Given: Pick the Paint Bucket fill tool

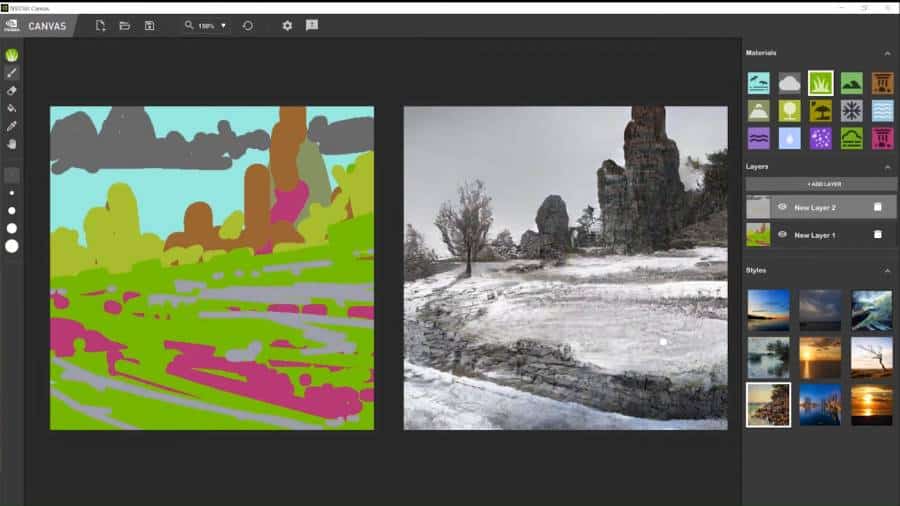Looking at the screenshot, I should pyautogui.click(x=12, y=108).
